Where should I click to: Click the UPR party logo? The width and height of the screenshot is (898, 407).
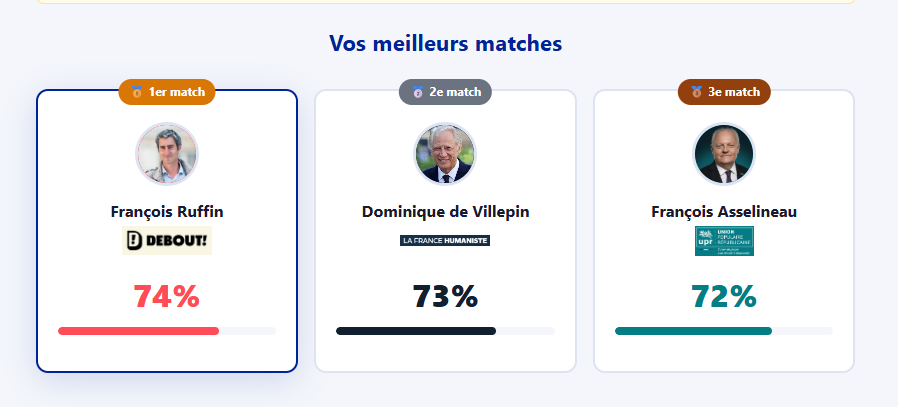[724, 241]
